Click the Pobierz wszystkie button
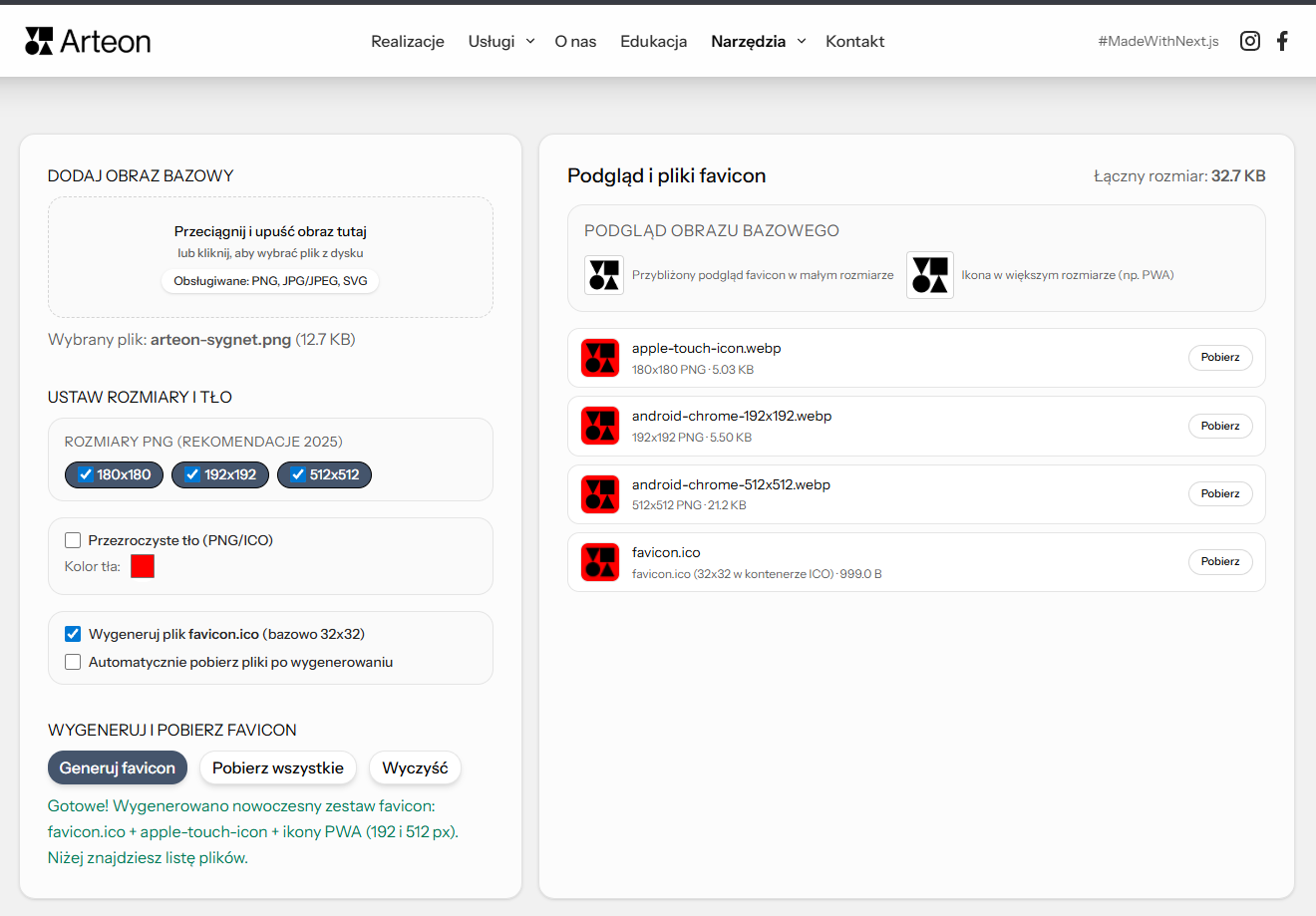 click(x=277, y=767)
